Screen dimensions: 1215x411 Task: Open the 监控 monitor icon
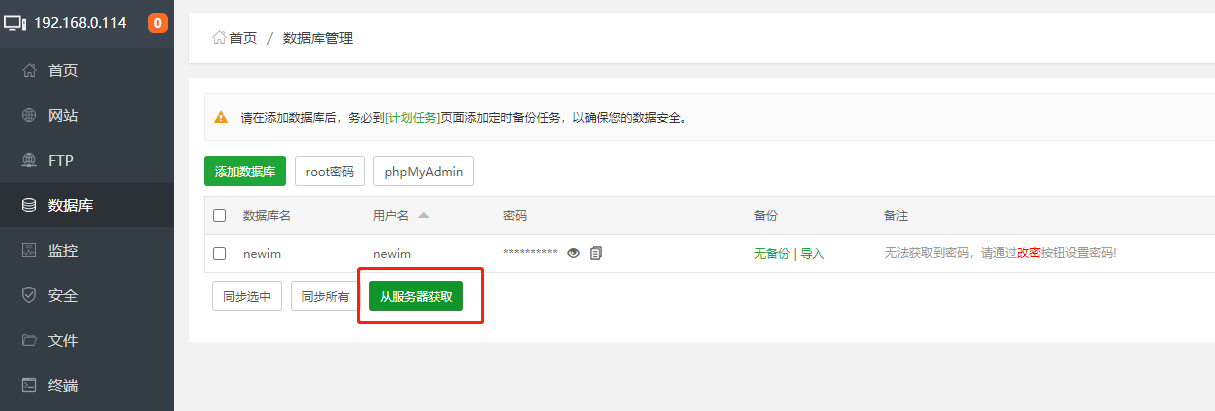click(29, 250)
